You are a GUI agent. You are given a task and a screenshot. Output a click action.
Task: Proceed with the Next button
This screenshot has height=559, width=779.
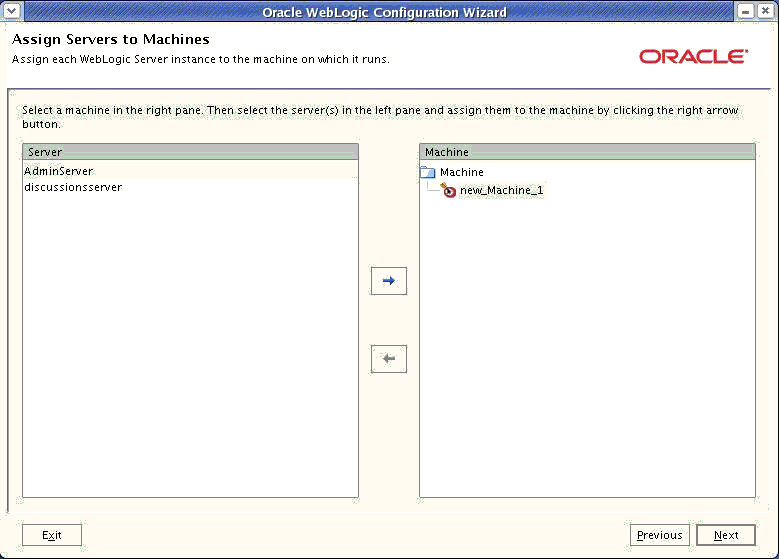(x=726, y=535)
